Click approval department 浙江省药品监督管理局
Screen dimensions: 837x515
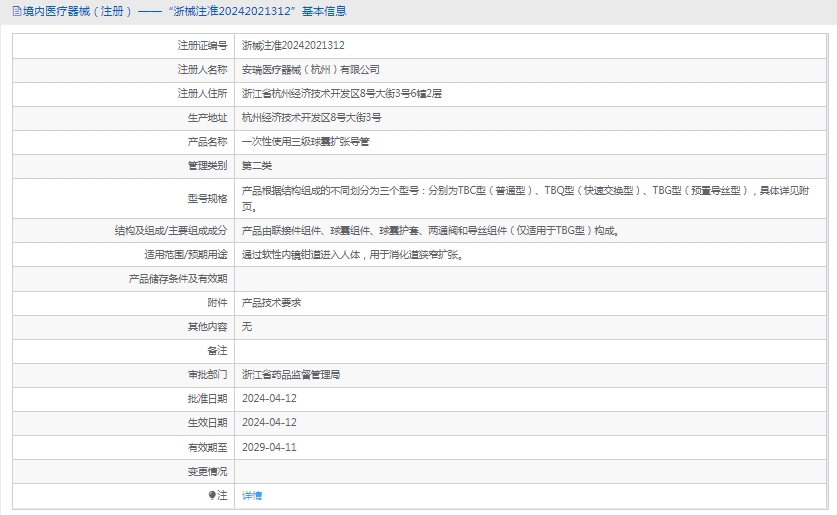point(291,375)
